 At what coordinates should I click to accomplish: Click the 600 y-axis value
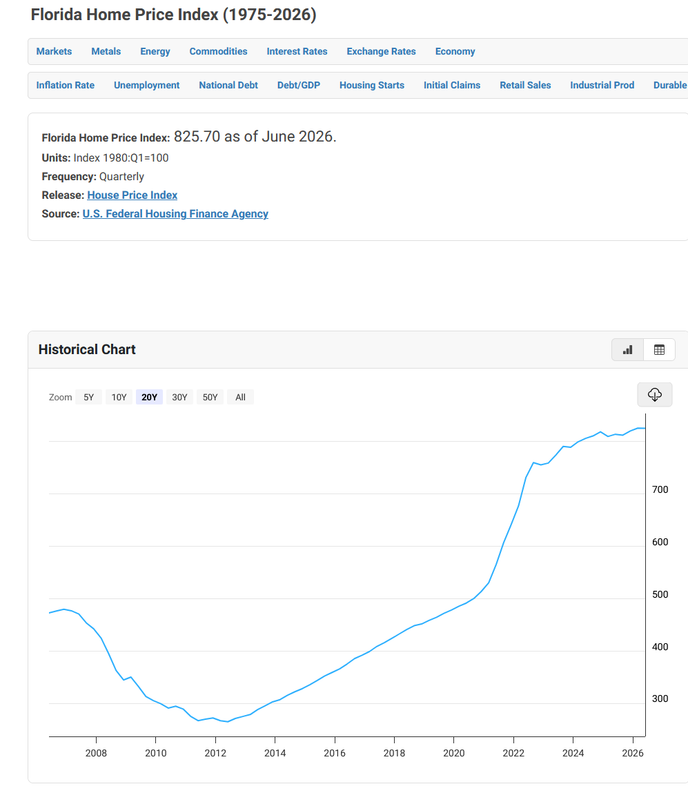(x=660, y=542)
